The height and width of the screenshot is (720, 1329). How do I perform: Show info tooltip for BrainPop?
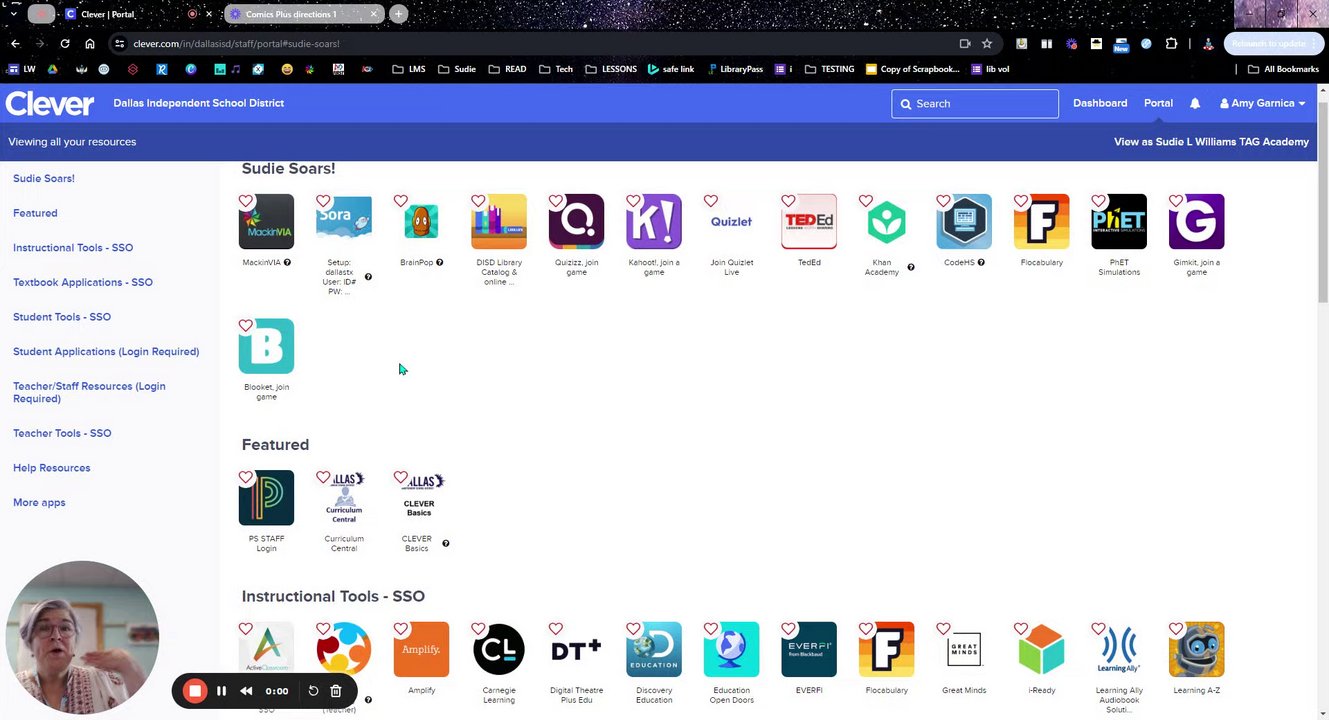pos(439,262)
